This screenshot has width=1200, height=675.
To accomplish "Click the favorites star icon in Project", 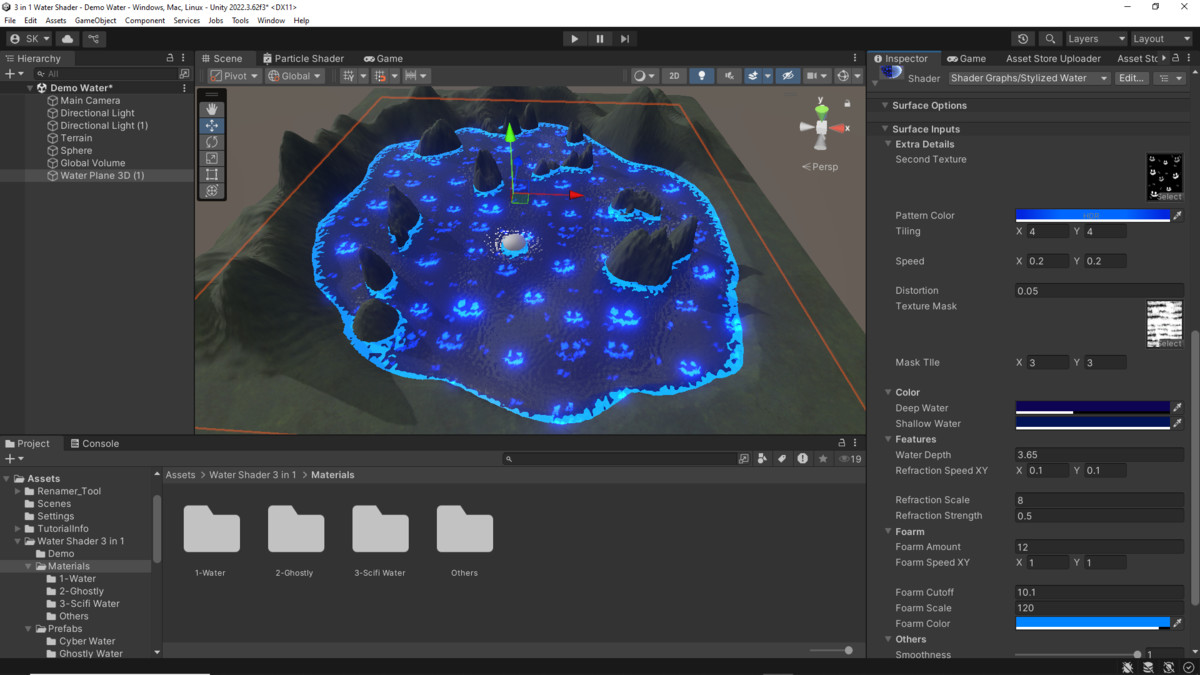I will [823, 459].
